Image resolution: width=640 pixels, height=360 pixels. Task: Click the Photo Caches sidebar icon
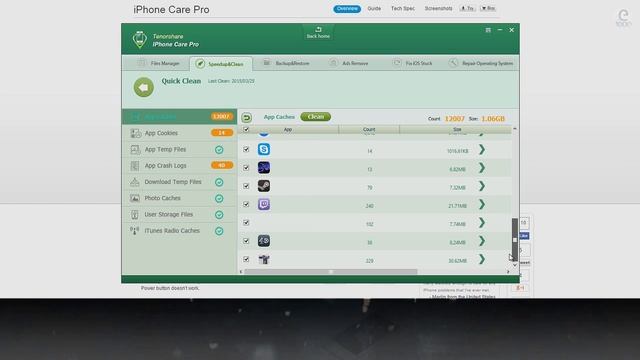[x=135, y=198]
